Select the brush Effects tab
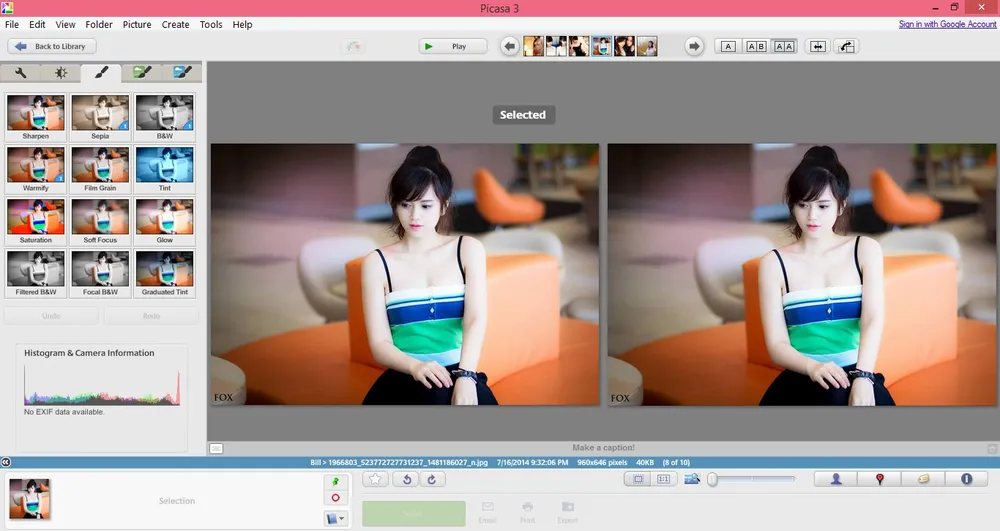The height and width of the screenshot is (531, 1000). pyautogui.click(x=101, y=73)
